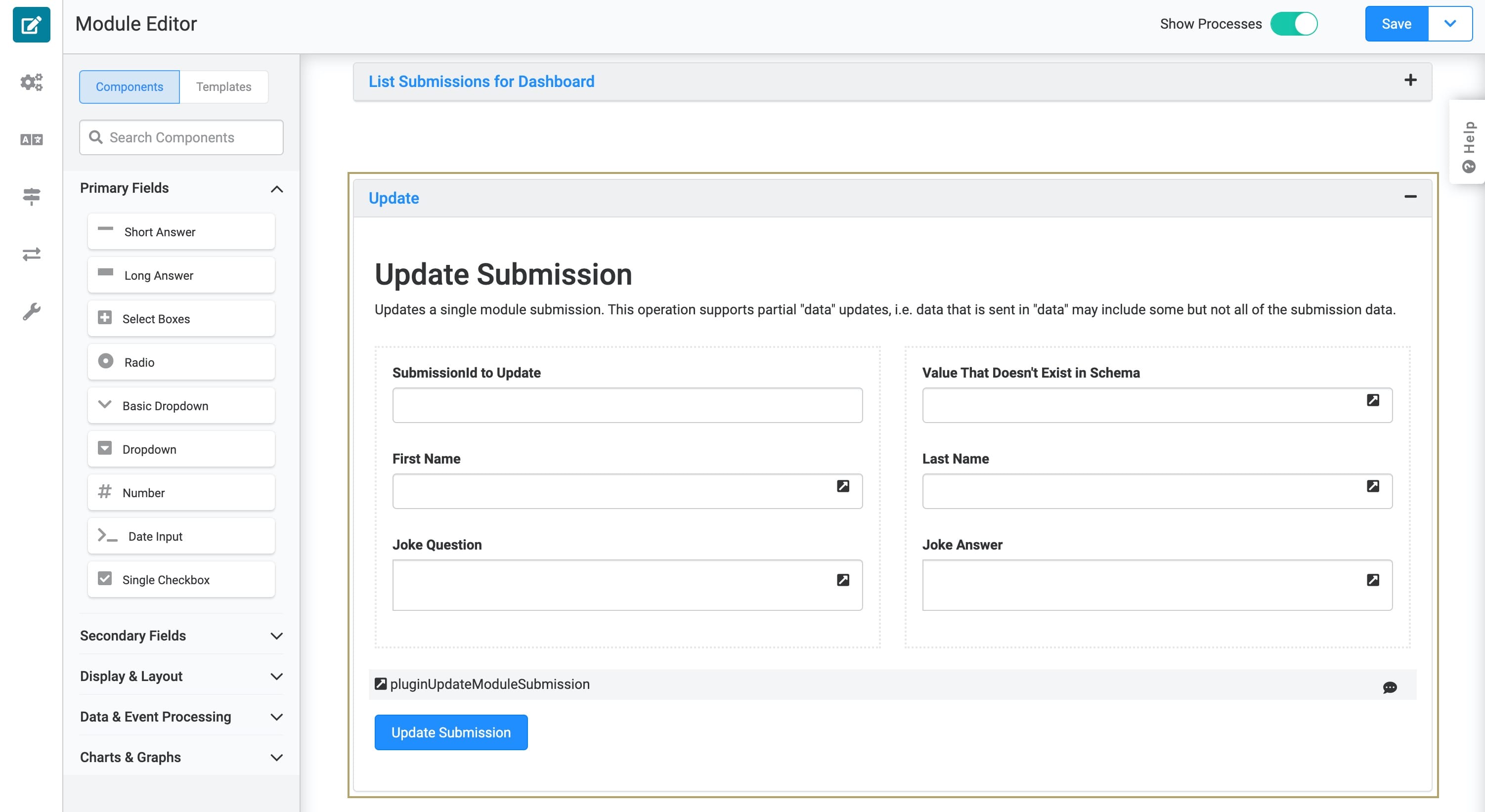Select the Date Input component label

(155, 537)
